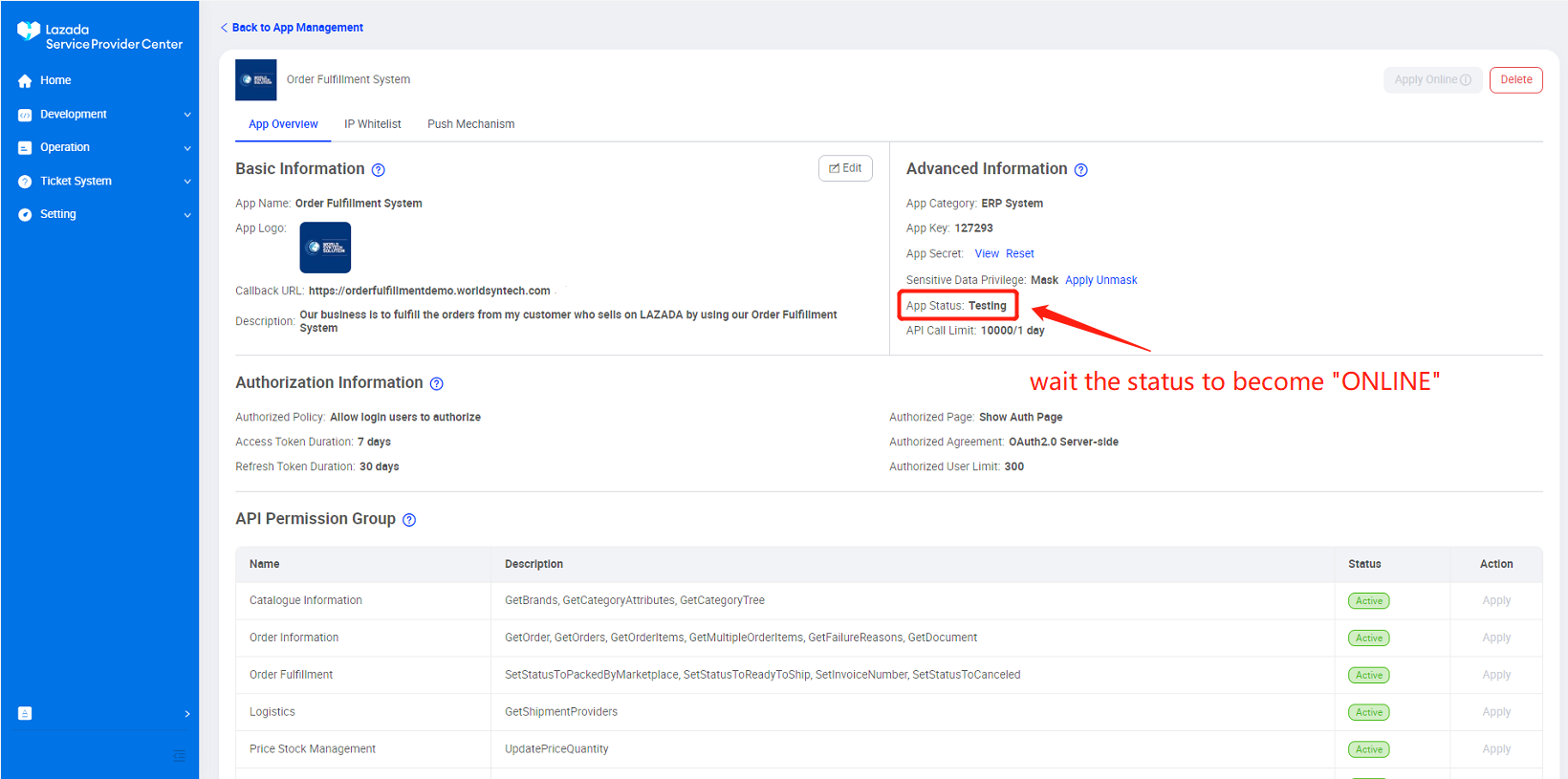Click the Active status for Catalogue Information
Viewport: 1568px width, 779px height.
[1369, 601]
